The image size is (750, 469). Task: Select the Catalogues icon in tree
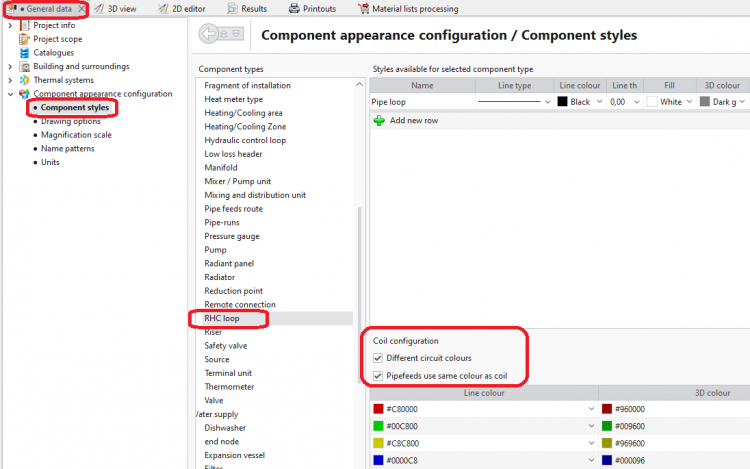[x=26, y=53]
